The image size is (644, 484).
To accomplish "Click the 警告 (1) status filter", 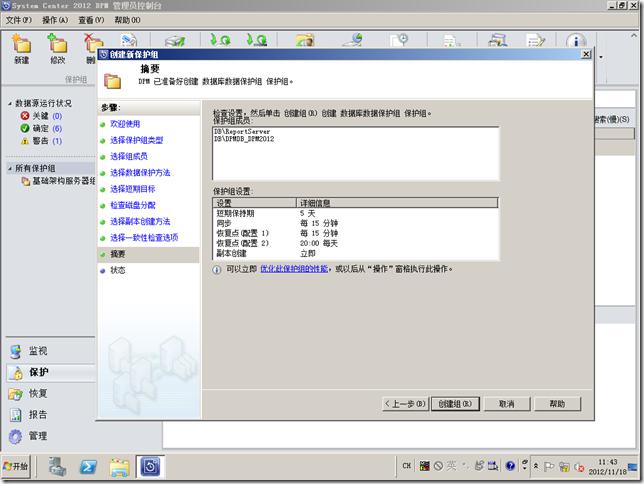I will click(x=41, y=141).
